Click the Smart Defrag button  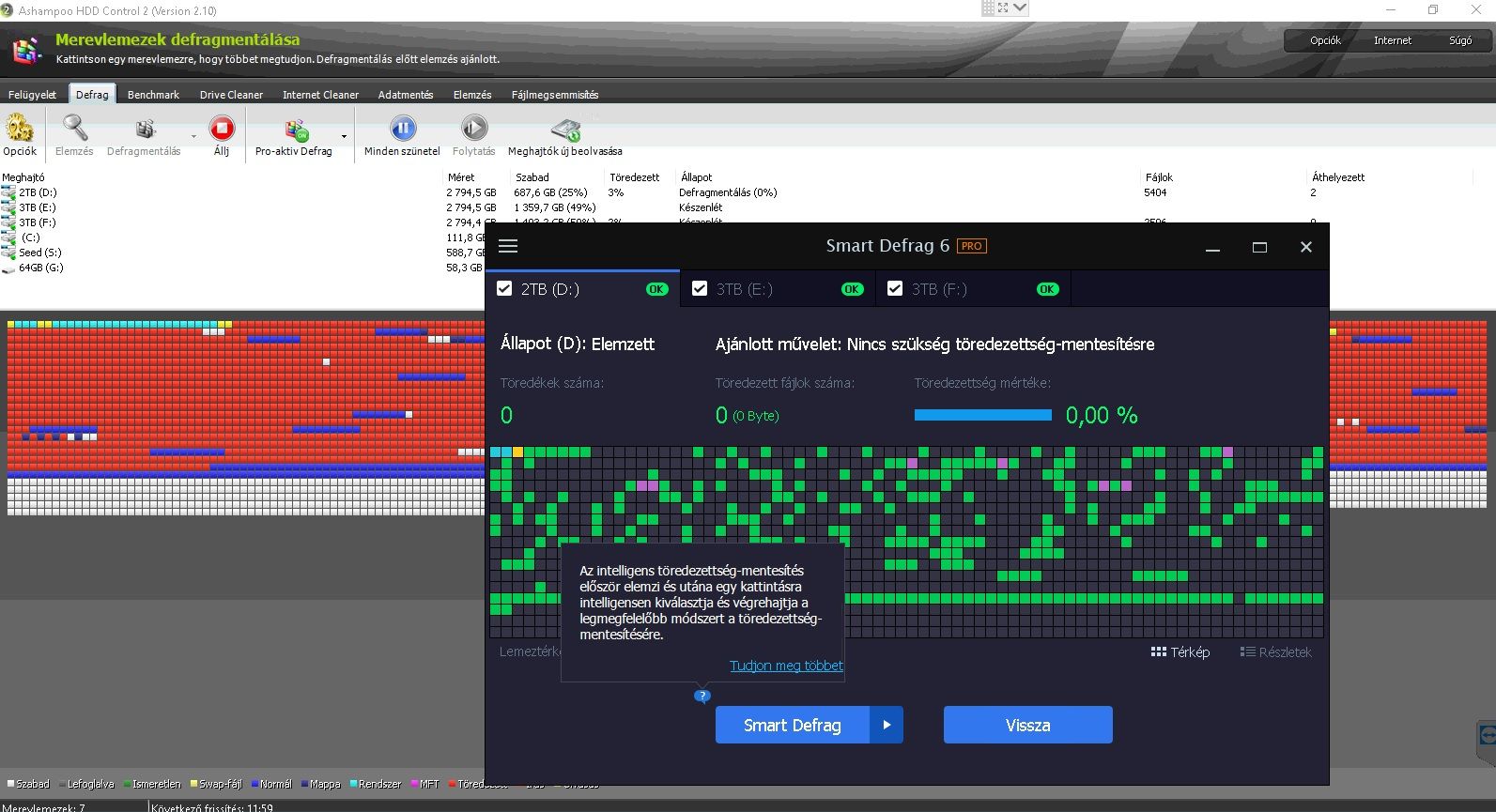coord(793,725)
